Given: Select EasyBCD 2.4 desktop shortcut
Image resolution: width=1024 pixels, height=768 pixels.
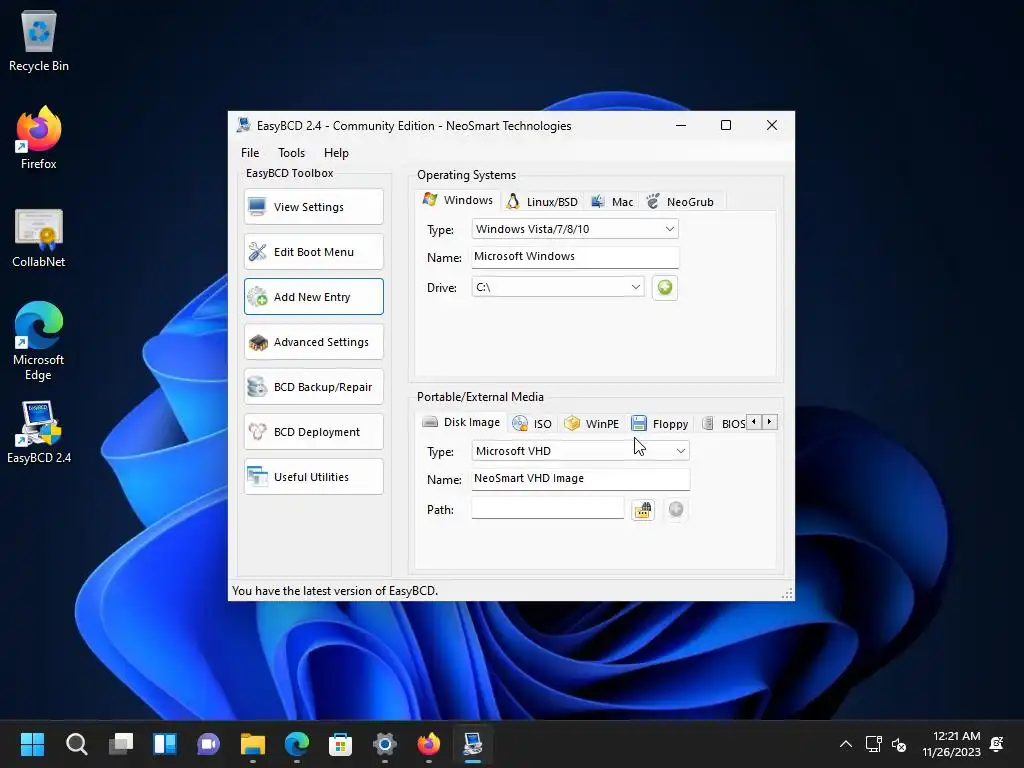Looking at the screenshot, I should 39,432.
